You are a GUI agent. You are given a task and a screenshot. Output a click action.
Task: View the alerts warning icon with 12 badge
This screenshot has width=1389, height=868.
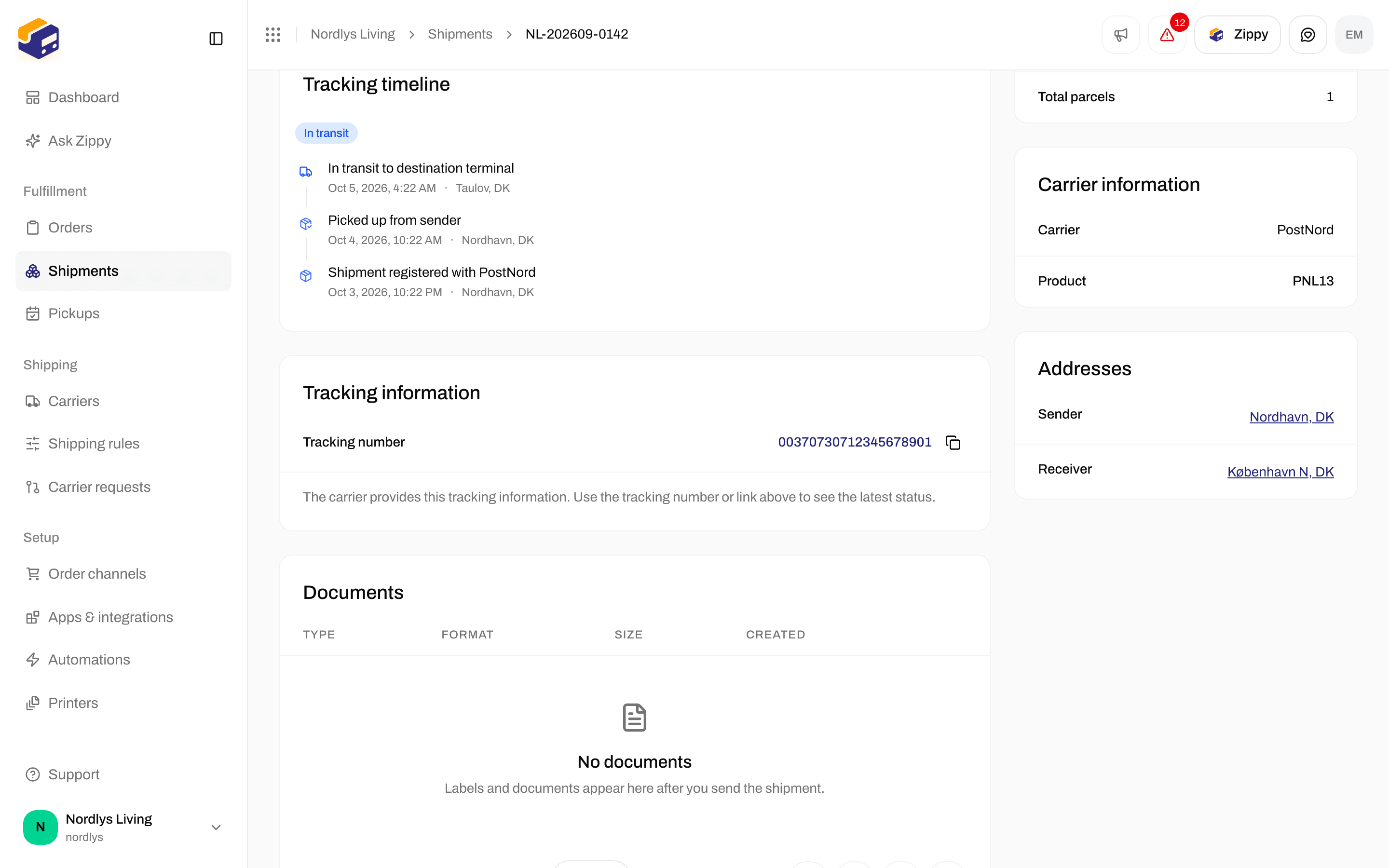point(1167,34)
